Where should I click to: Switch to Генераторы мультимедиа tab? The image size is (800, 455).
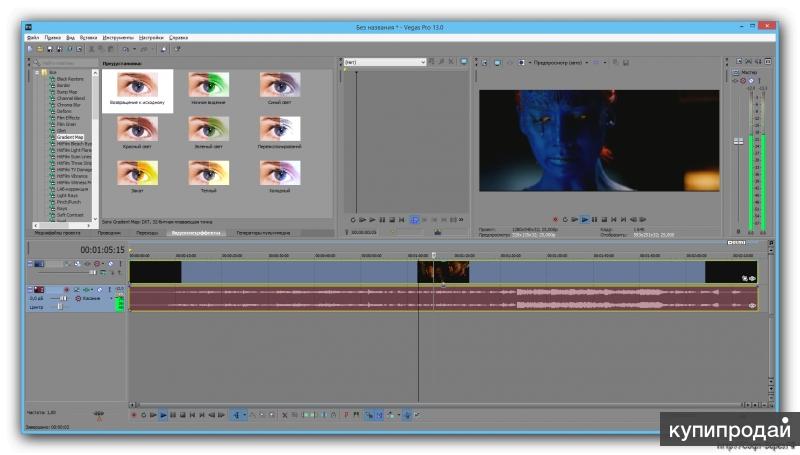pyautogui.click(x=263, y=233)
